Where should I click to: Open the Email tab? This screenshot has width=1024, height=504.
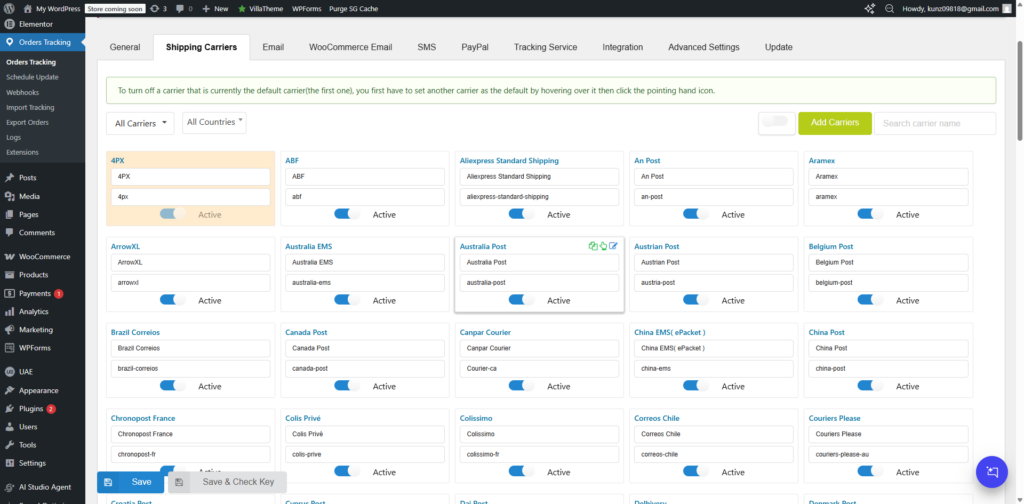coord(273,47)
